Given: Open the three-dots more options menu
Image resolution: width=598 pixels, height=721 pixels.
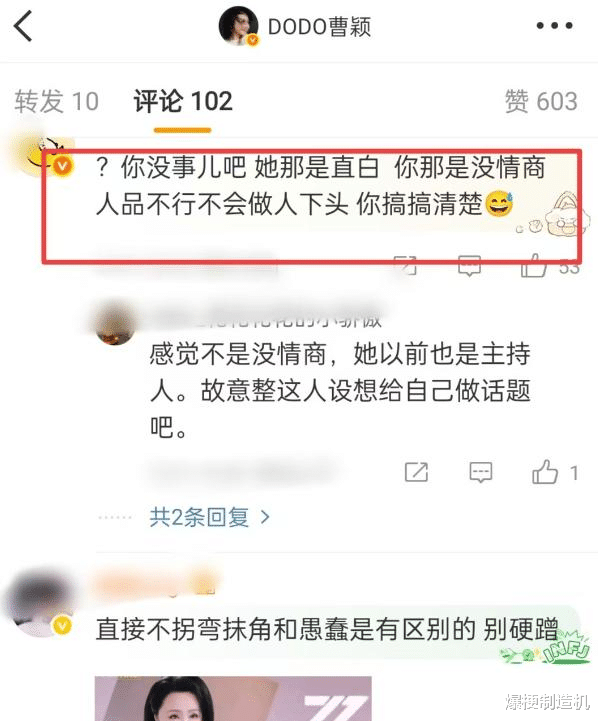Looking at the screenshot, I should (554, 26).
